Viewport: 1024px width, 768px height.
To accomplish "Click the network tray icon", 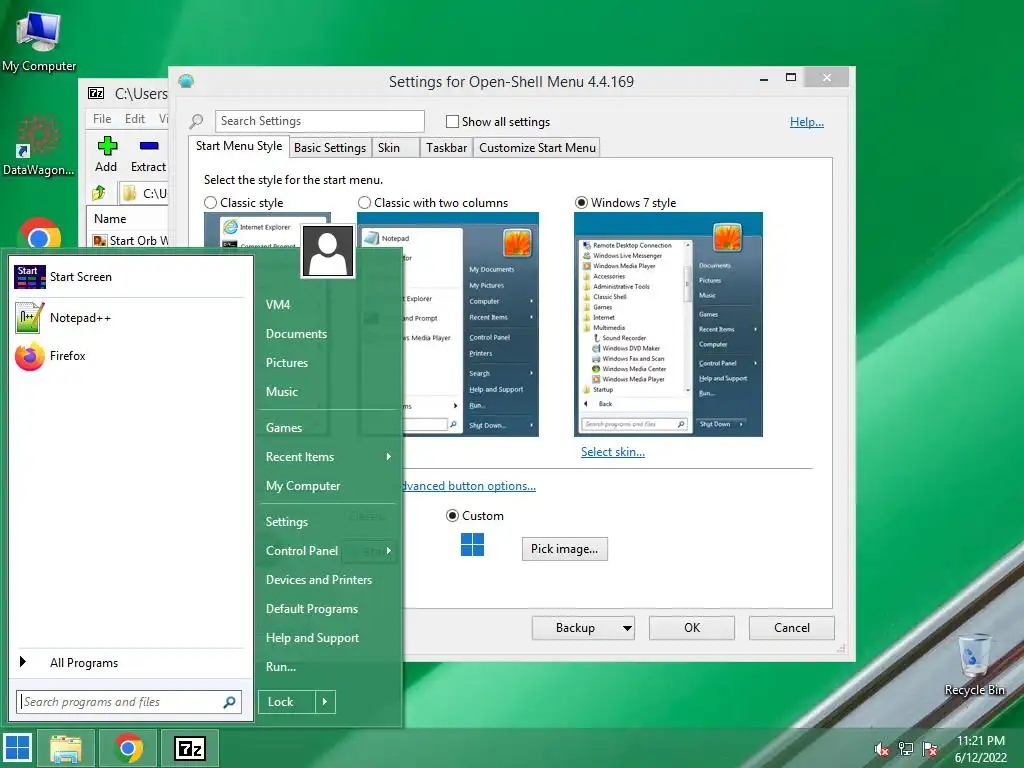I will 906,749.
